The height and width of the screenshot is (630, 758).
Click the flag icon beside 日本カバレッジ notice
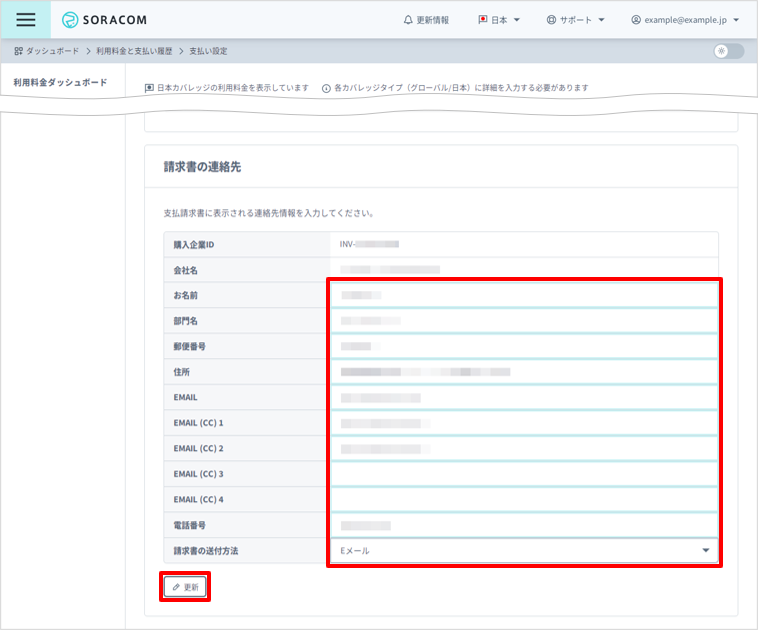tap(149, 88)
